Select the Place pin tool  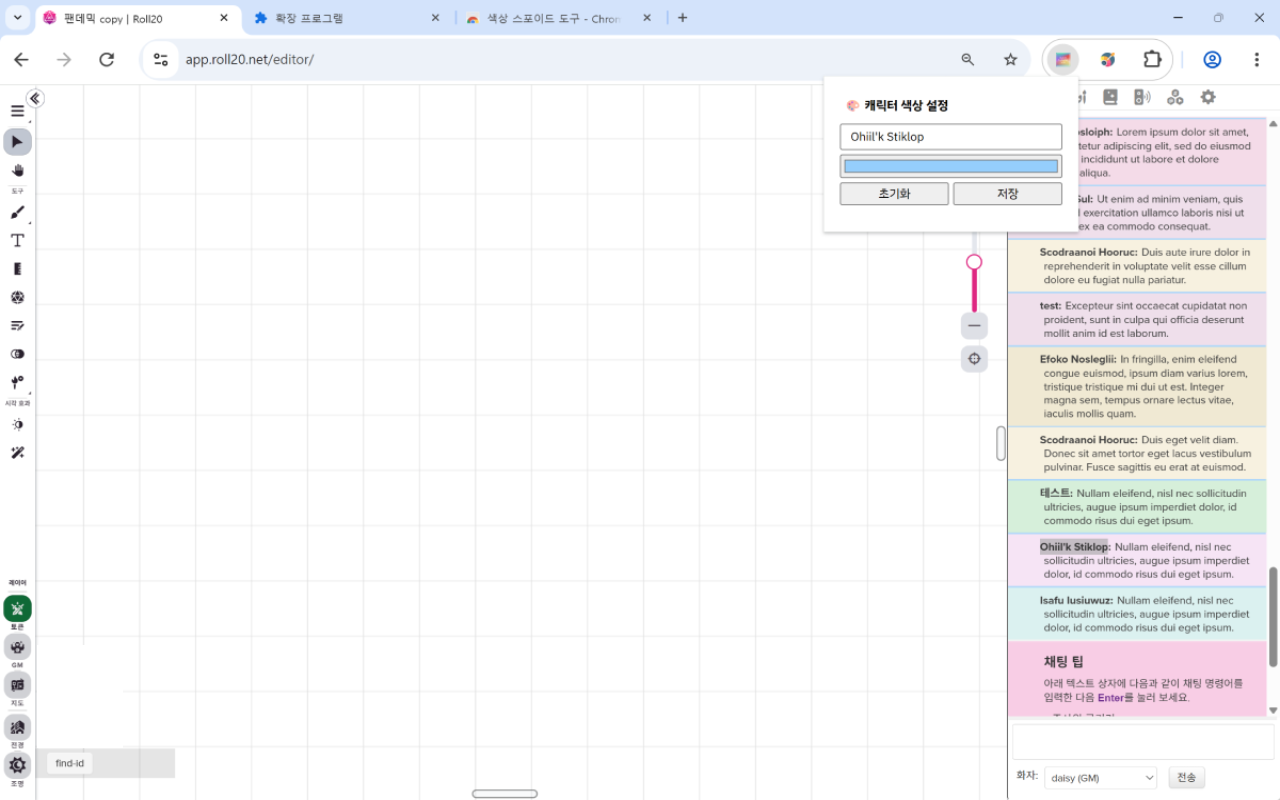point(17,382)
